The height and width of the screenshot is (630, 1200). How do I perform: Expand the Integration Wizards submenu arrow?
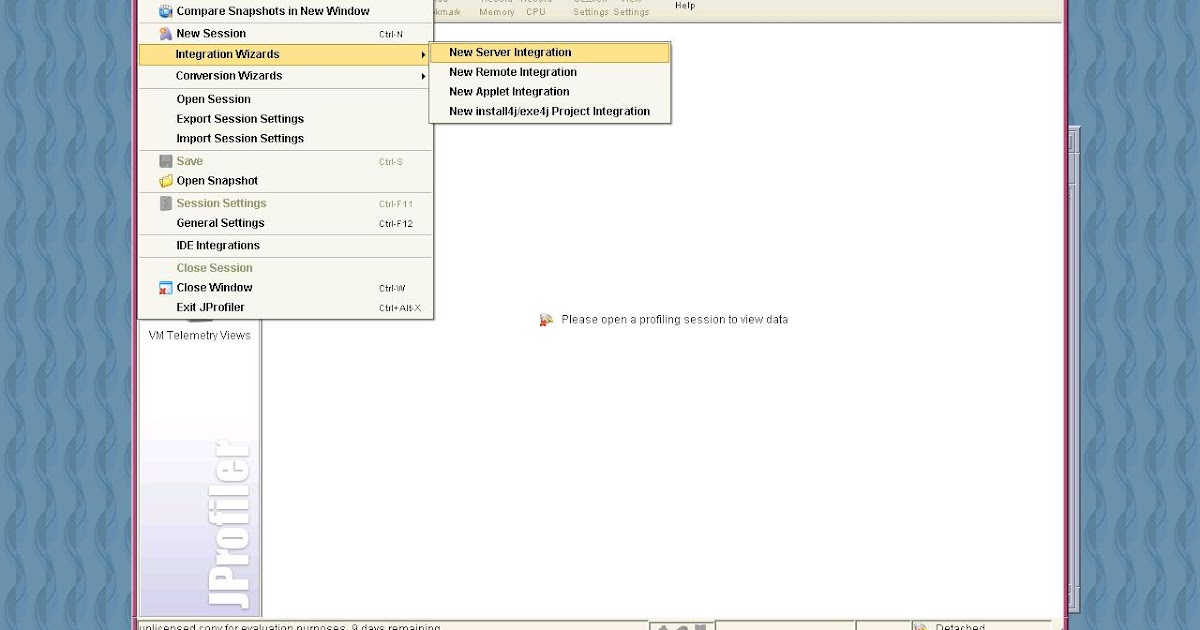[x=424, y=56]
